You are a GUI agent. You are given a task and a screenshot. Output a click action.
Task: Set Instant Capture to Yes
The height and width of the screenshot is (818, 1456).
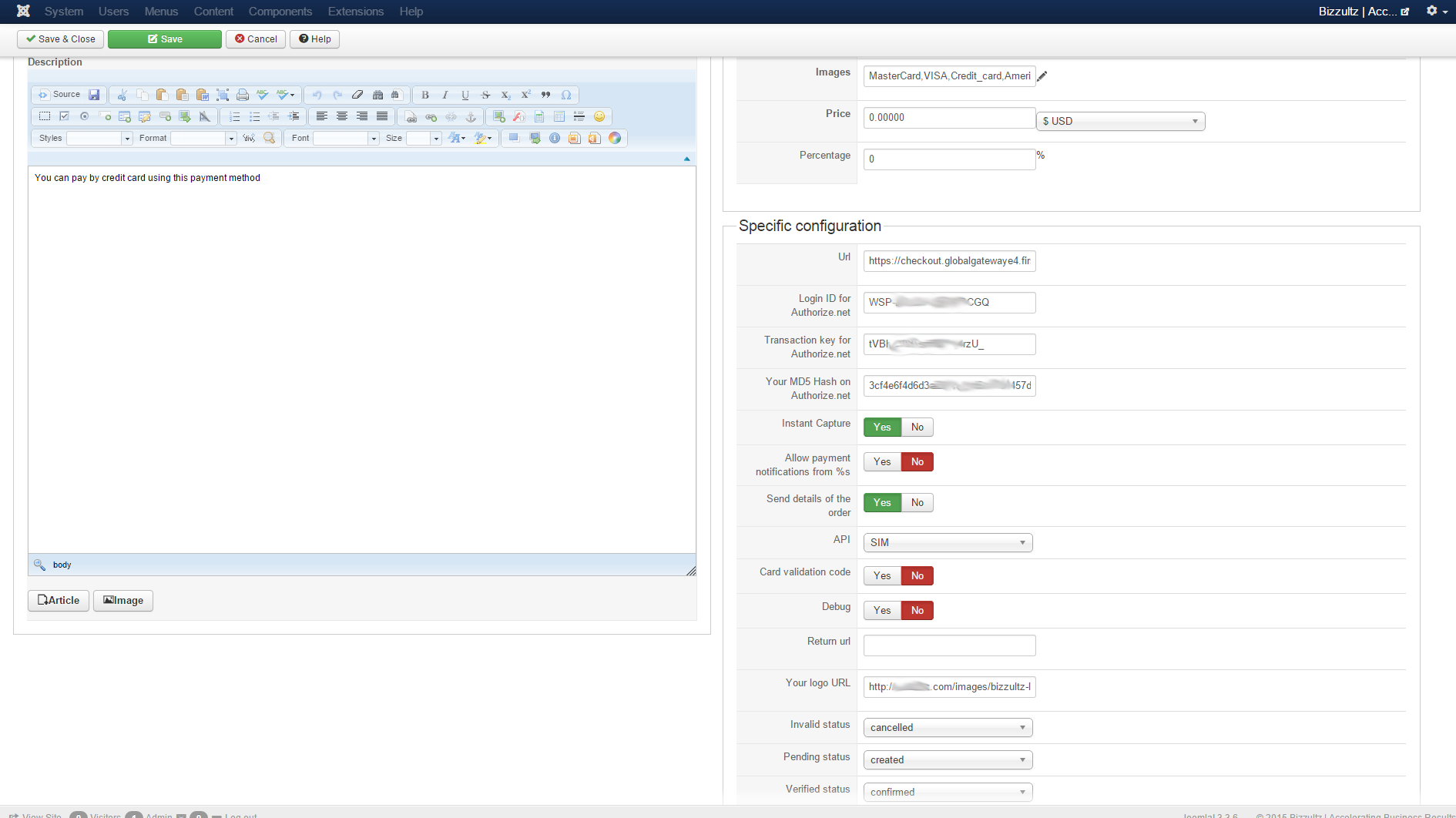tap(882, 427)
